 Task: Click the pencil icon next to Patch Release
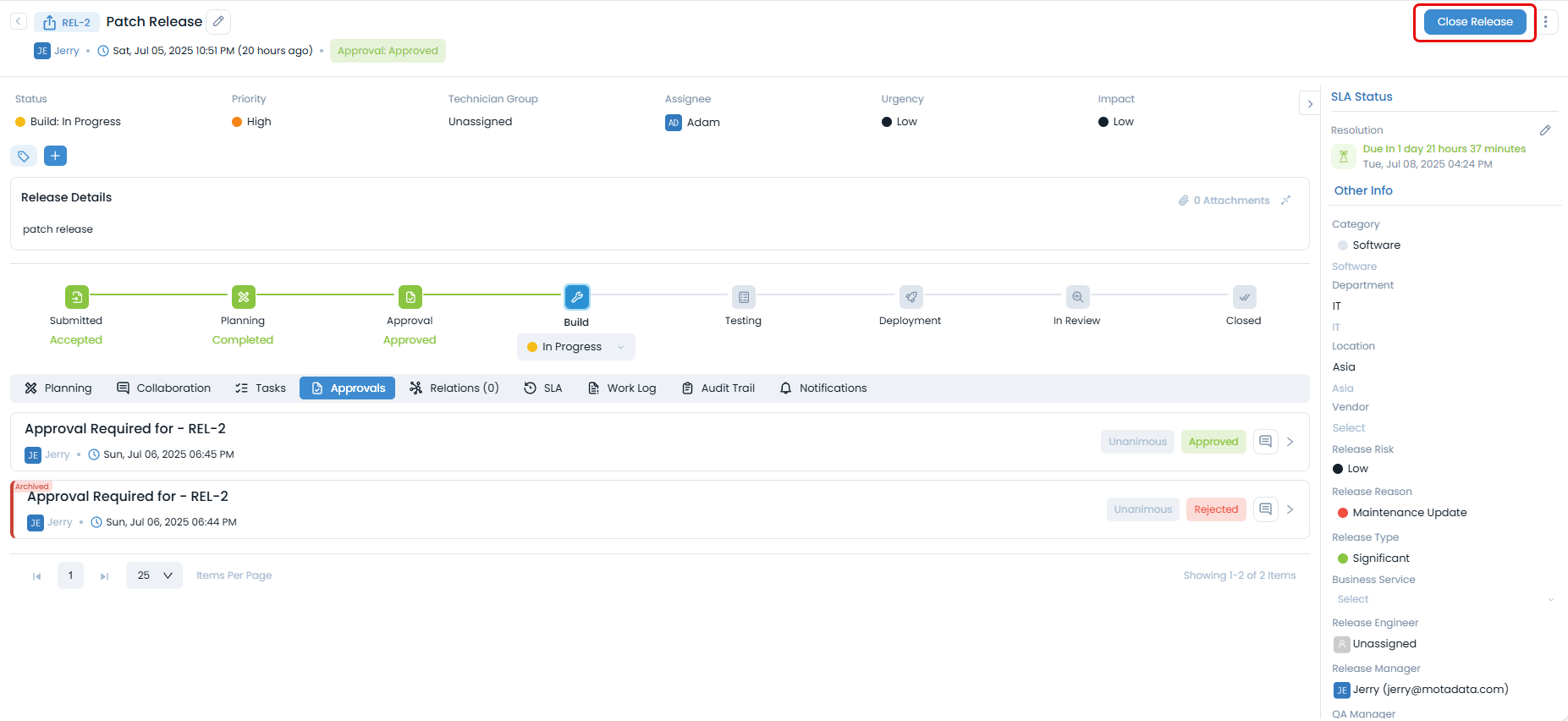tap(218, 21)
